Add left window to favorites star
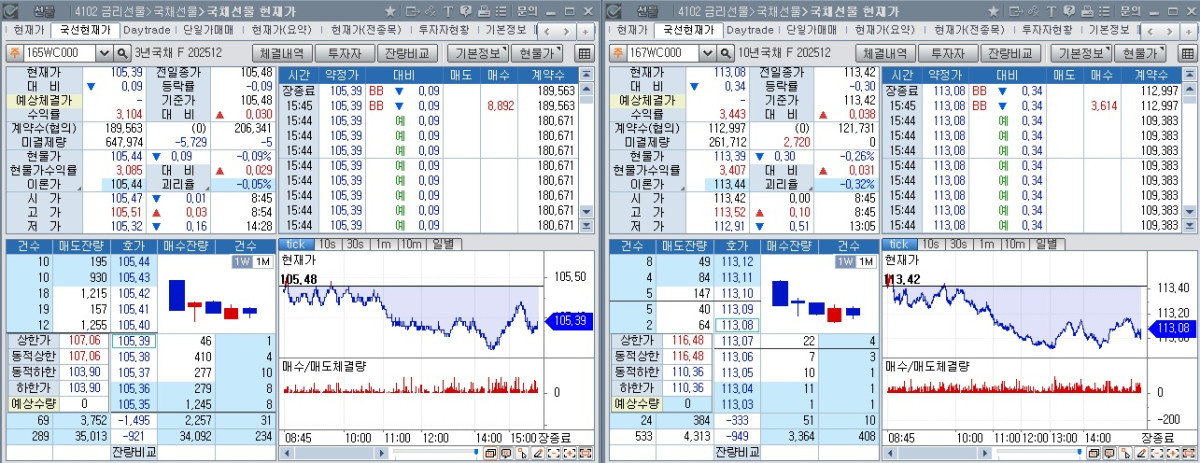This screenshot has width=1200, height=463. click(x=390, y=11)
